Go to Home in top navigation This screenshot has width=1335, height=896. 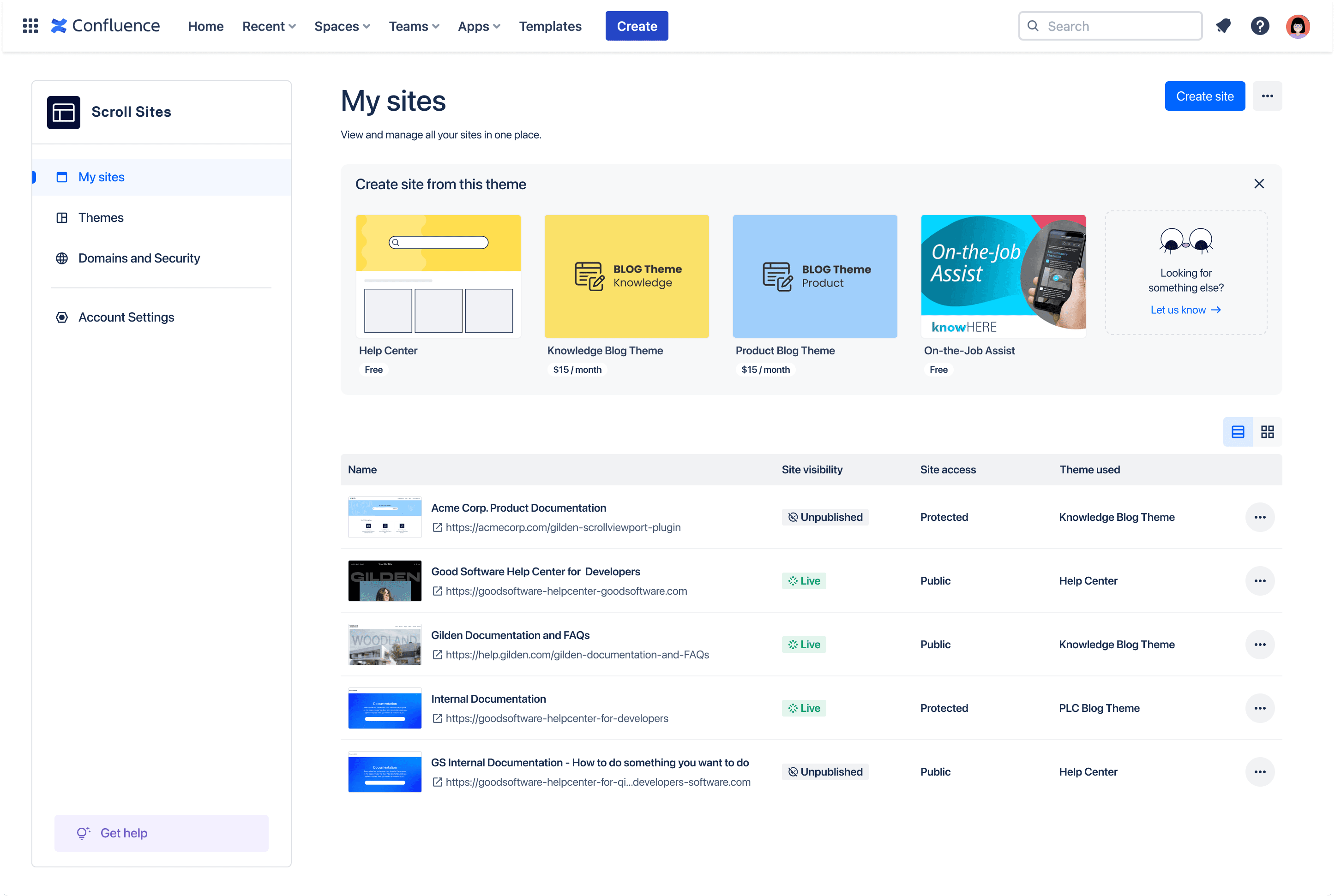point(206,26)
